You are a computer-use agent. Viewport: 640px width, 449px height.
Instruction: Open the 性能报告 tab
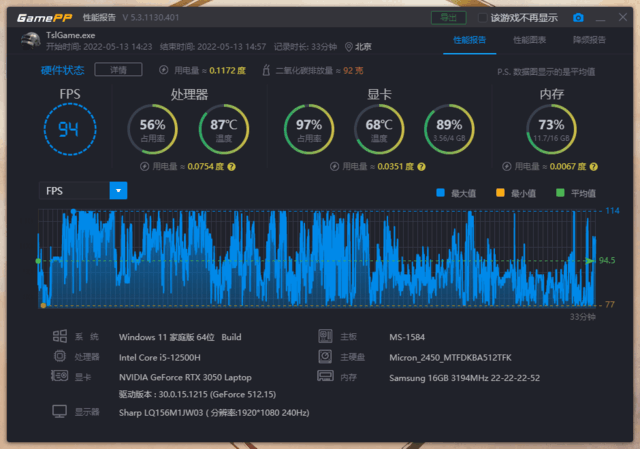pos(469,40)
